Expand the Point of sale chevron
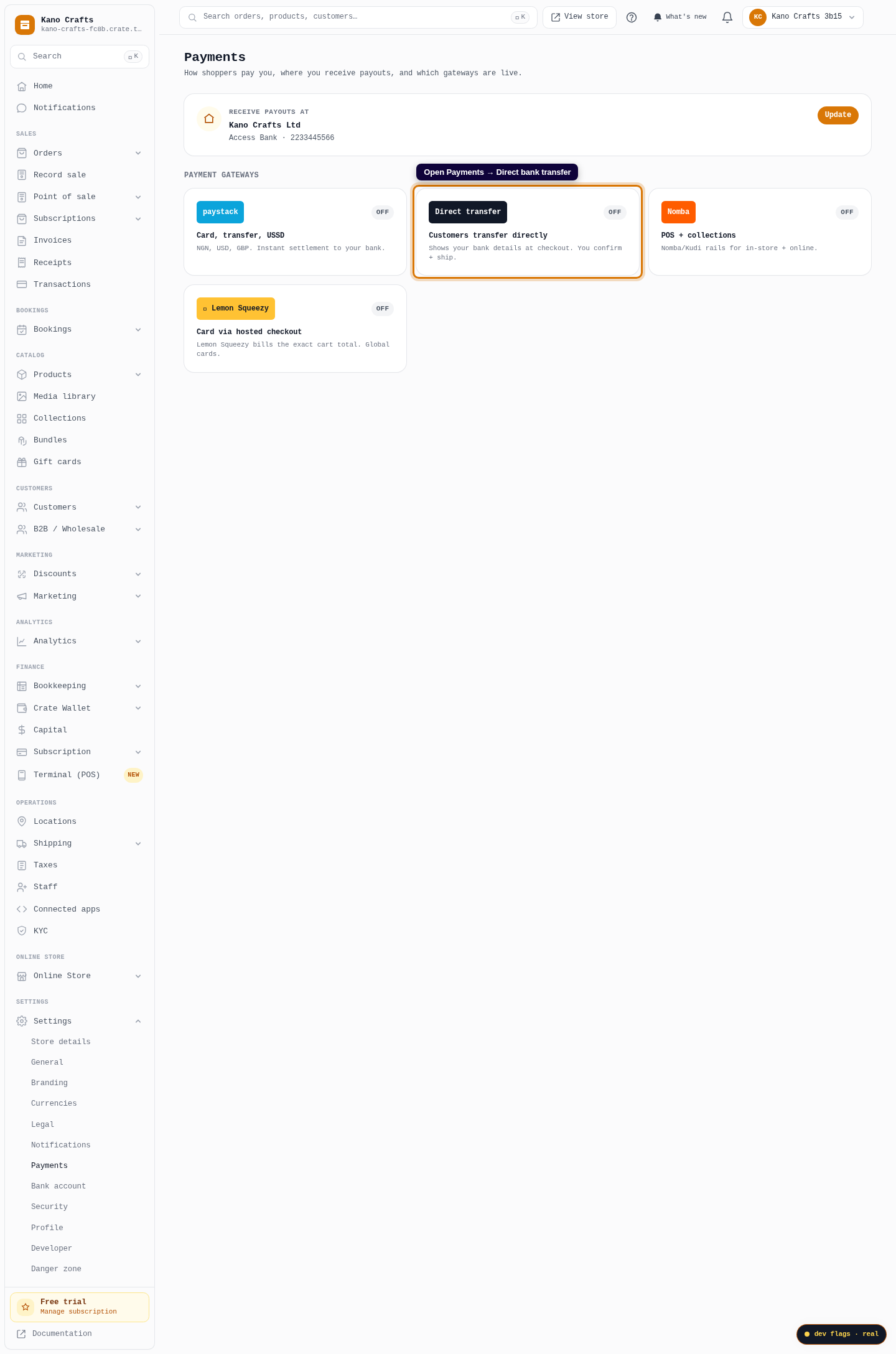The image size is (896, 1354). [x=138, y=197]
